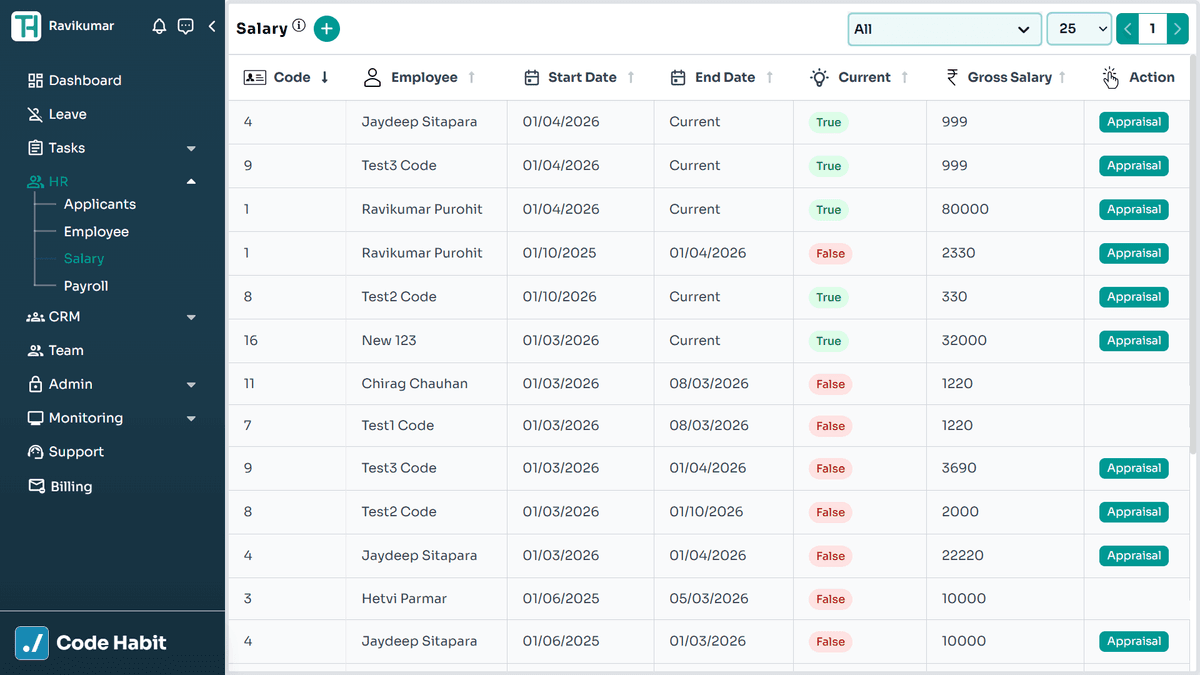Viewport: 1200px width, 675px height.
Task: Go to next page arrow
Action: point(1178,29)
